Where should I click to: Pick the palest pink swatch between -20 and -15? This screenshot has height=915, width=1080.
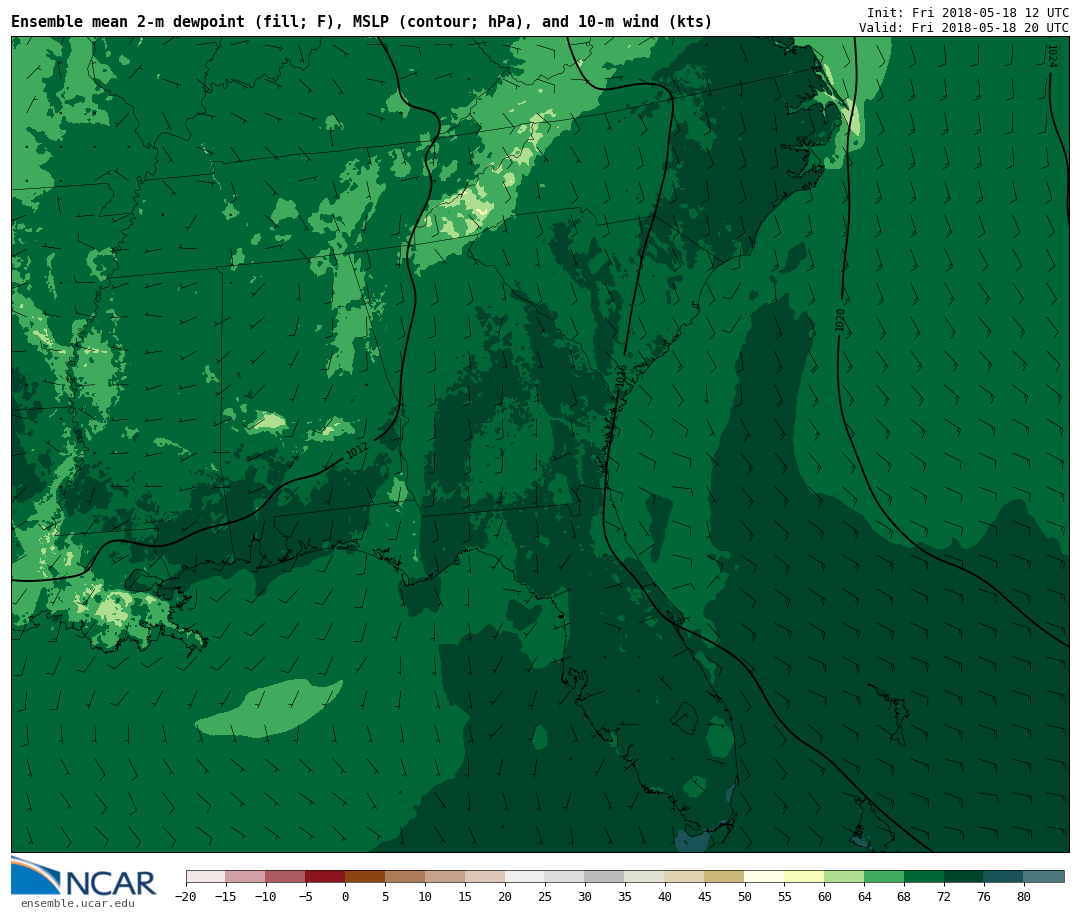point(206,877)
